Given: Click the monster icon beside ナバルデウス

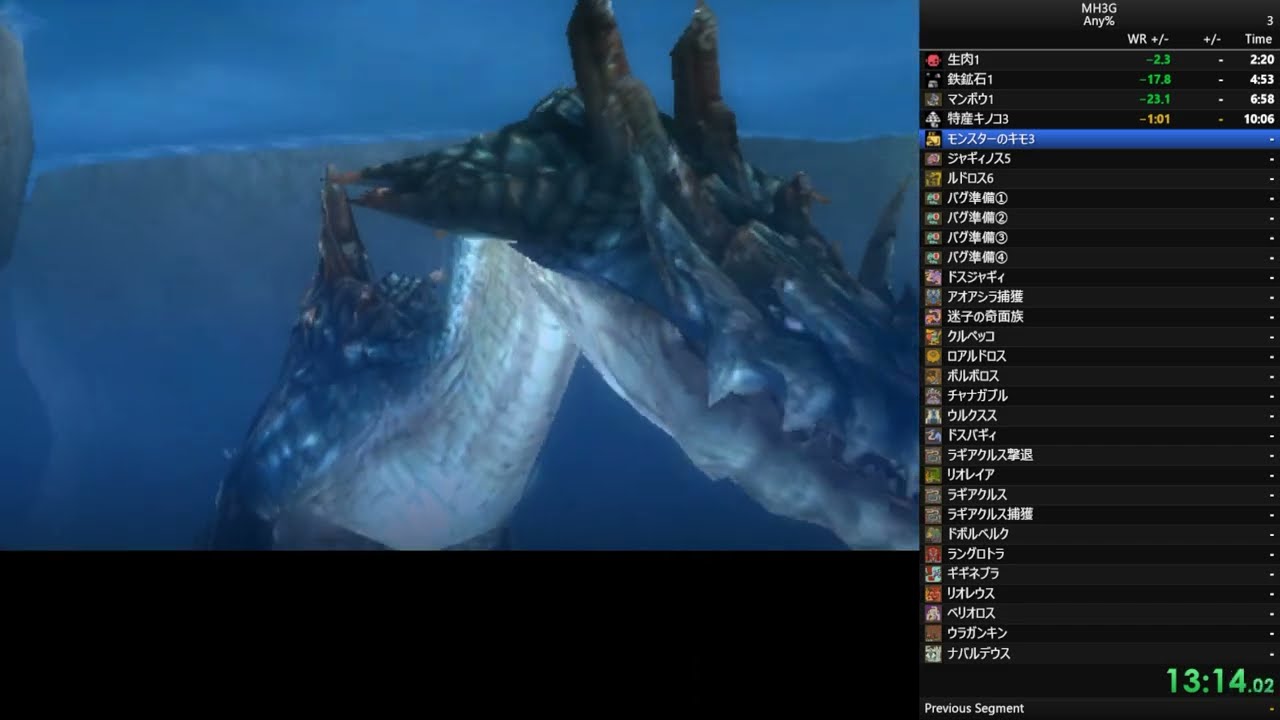Looking at the screenshot, I should [x=933, y=653].
